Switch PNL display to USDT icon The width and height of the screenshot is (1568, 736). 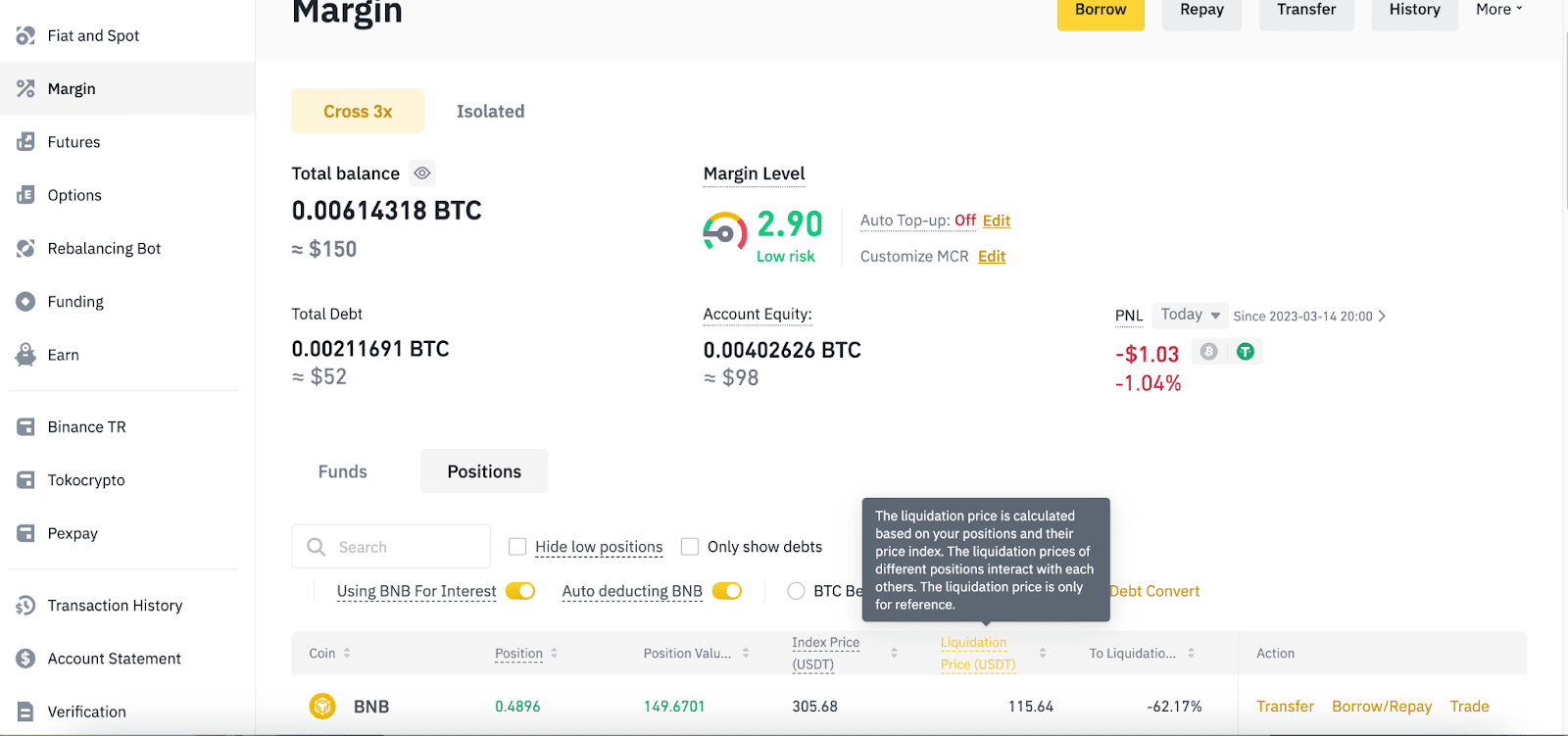(1246, 352)
